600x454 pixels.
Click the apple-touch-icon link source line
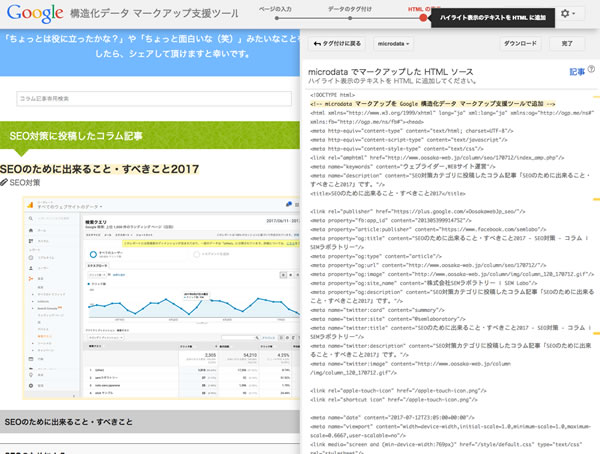(398, 391)
